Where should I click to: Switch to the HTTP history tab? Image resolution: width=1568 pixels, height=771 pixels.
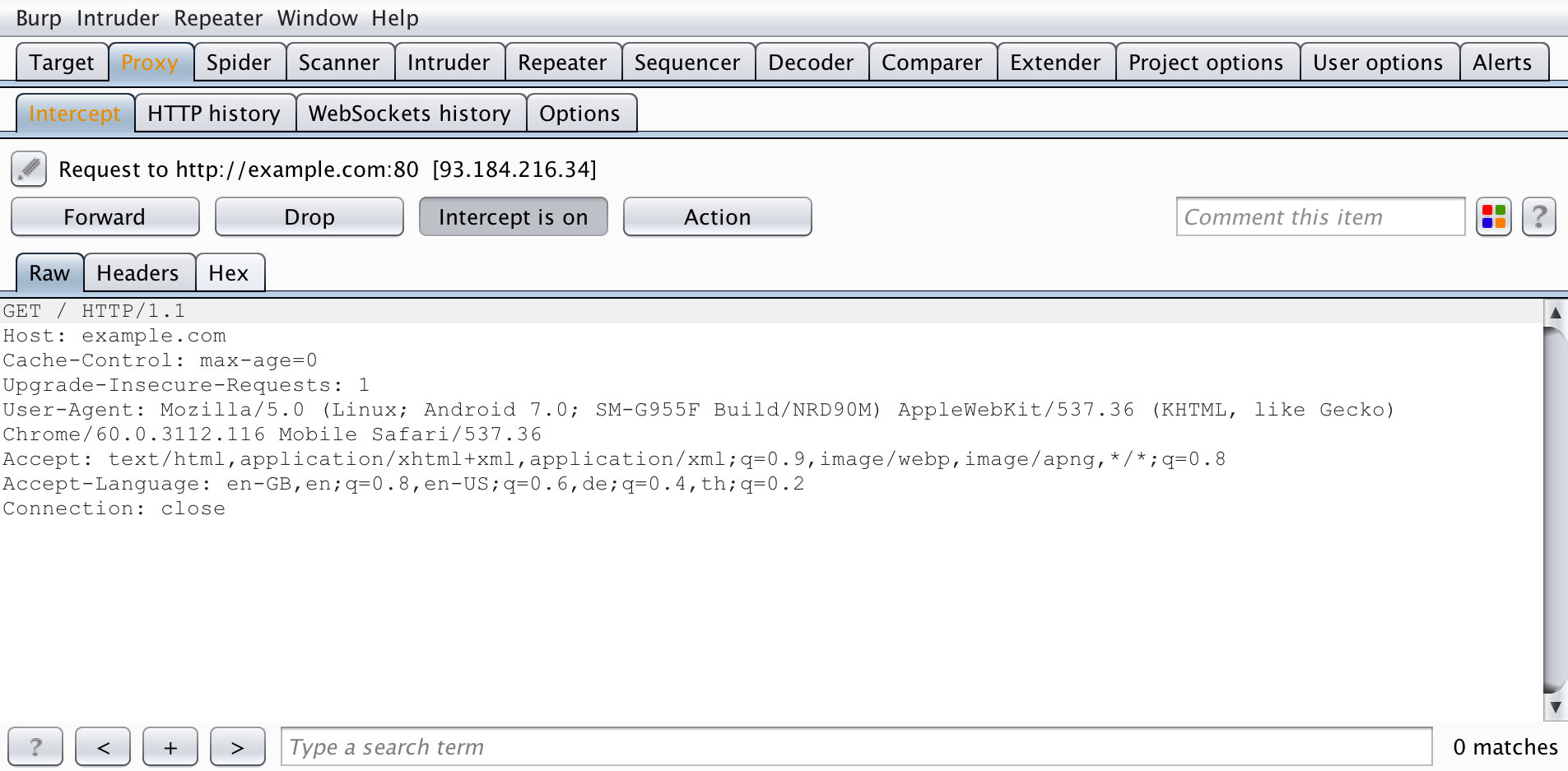coord(214,114)
